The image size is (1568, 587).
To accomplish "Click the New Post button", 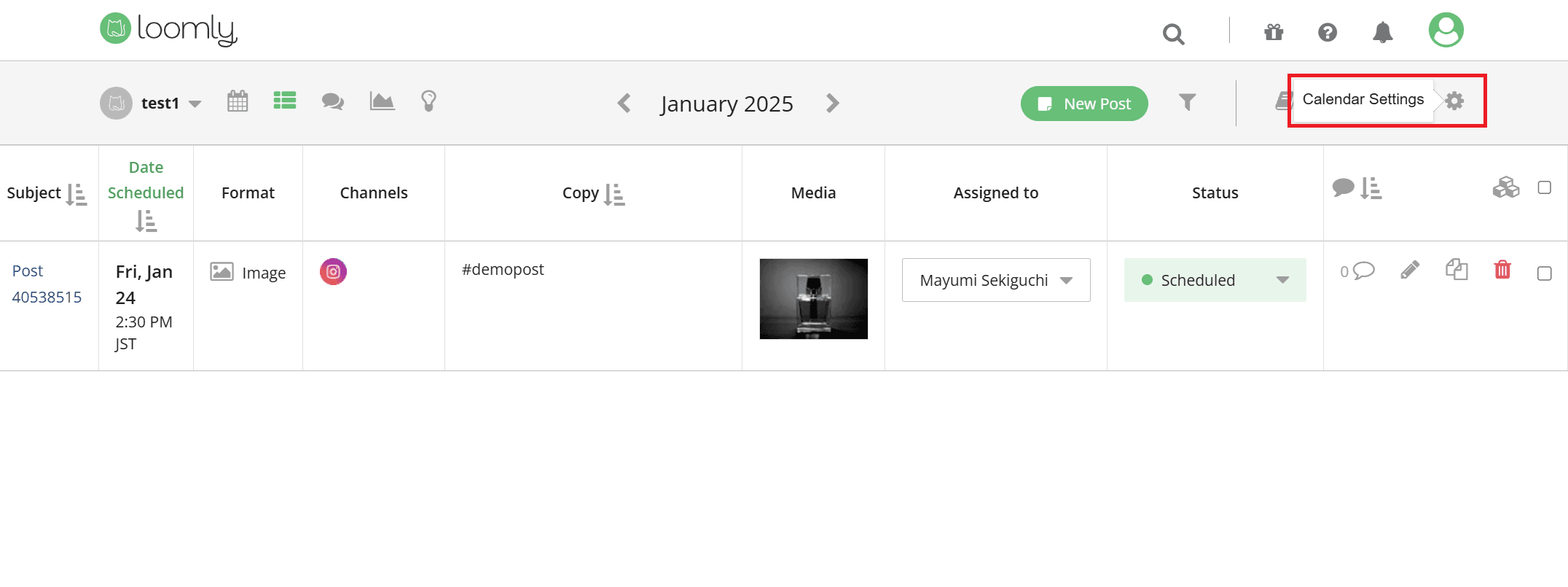I will pyautogui.click(x=1084, y=104).
